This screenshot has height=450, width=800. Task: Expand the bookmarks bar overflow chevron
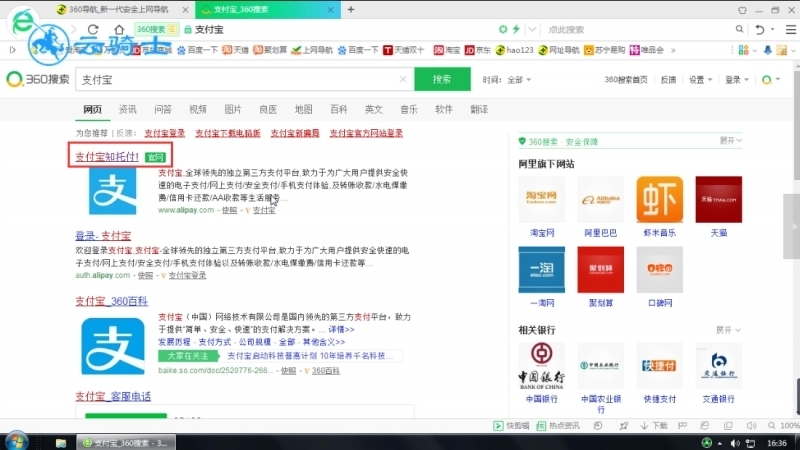click(673, 50)
